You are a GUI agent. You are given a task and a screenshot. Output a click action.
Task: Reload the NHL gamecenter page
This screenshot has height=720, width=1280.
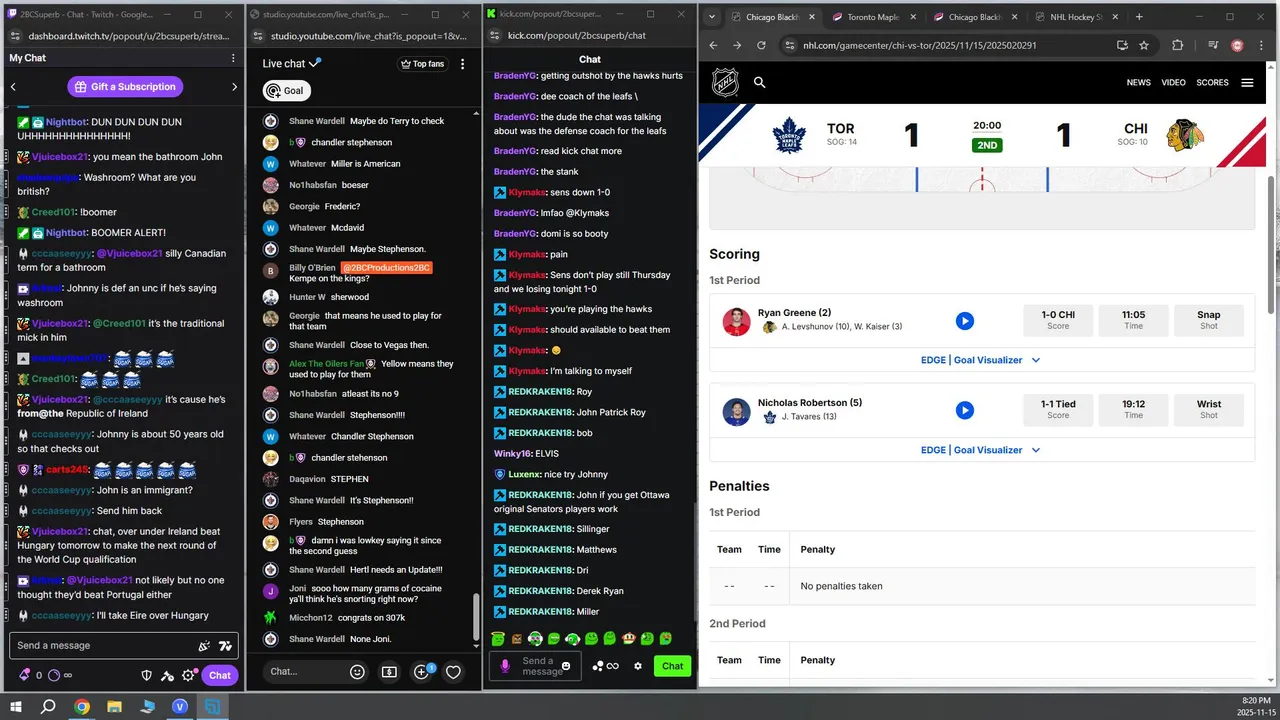pyautogui.click(x=761, y=45)
